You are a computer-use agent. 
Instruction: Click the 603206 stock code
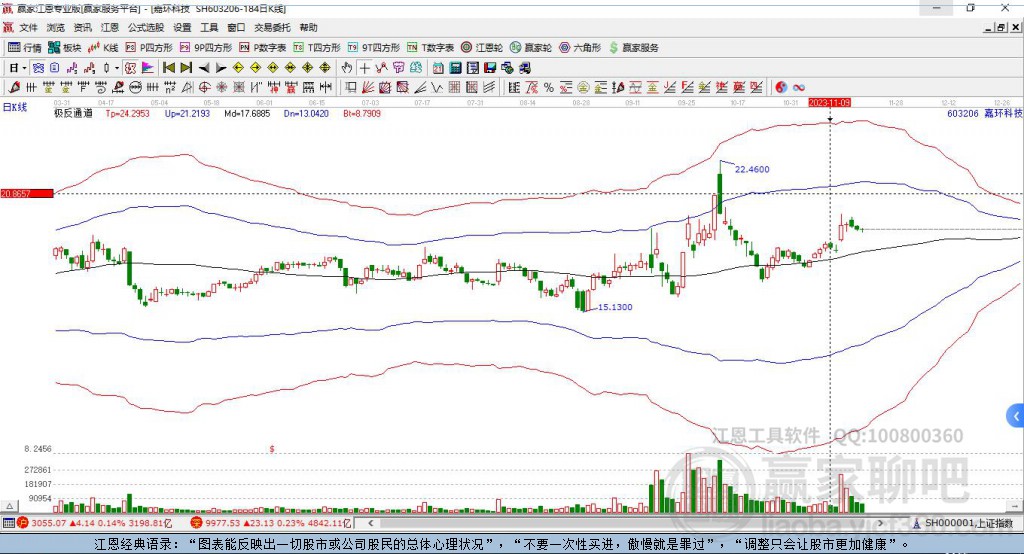963,114
